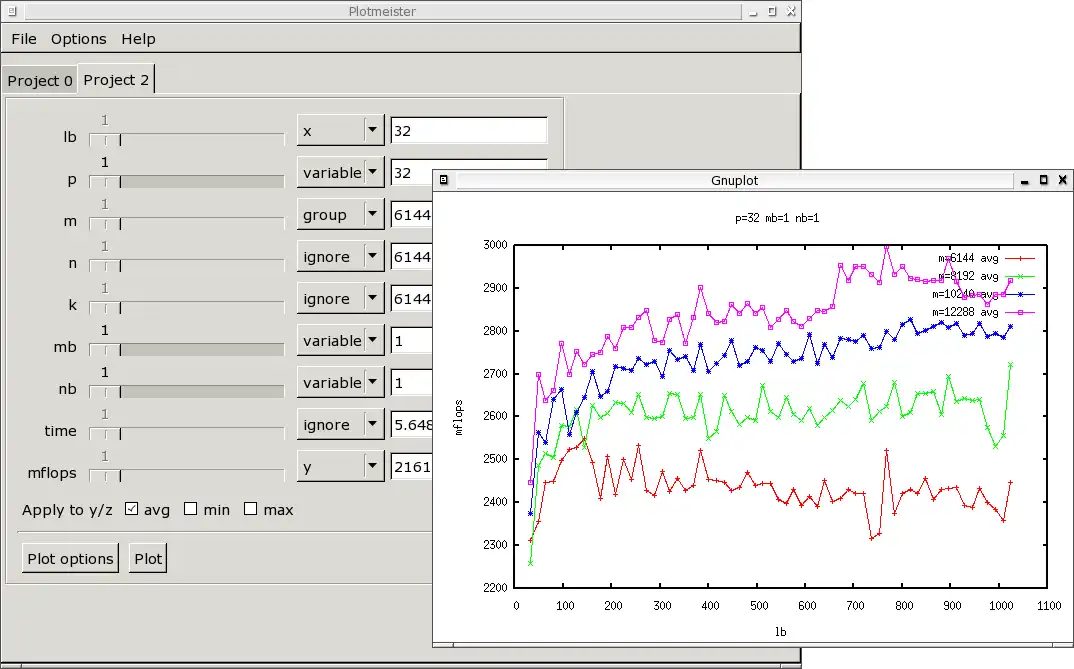This screenshot has width=1074, height=669.
Task: Open the mflops row's y dropdown
Action: (341, 467)
